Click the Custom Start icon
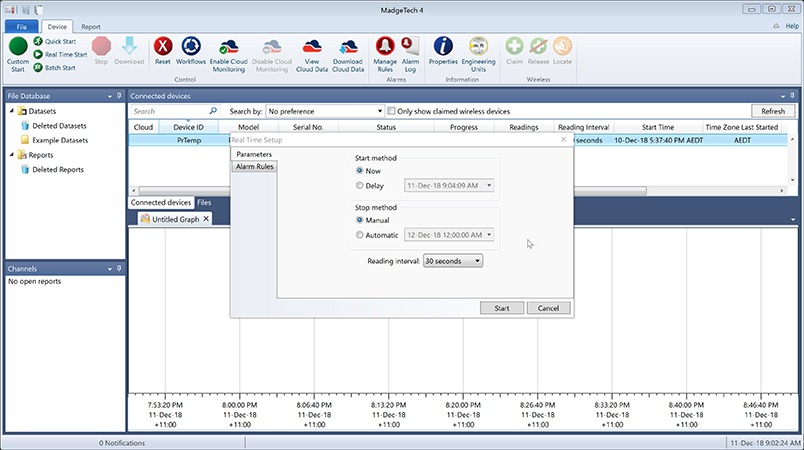Screen dimensions: 804x450 tap(18, 47)
